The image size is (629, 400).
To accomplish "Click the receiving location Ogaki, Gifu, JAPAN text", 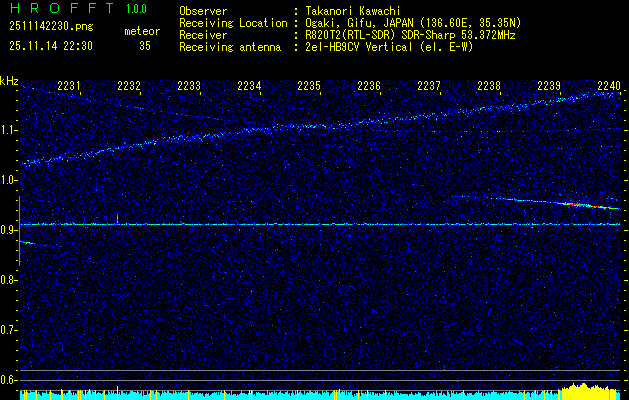I will (x=413, y=23).
